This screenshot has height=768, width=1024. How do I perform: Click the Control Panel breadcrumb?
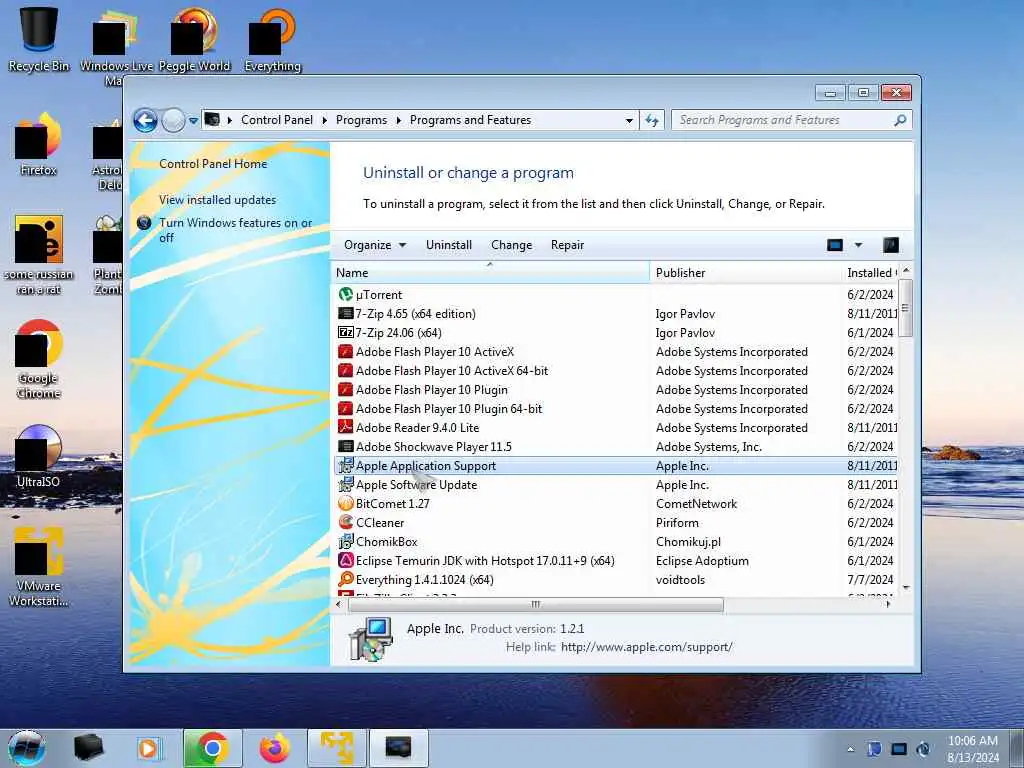point(277,120)
